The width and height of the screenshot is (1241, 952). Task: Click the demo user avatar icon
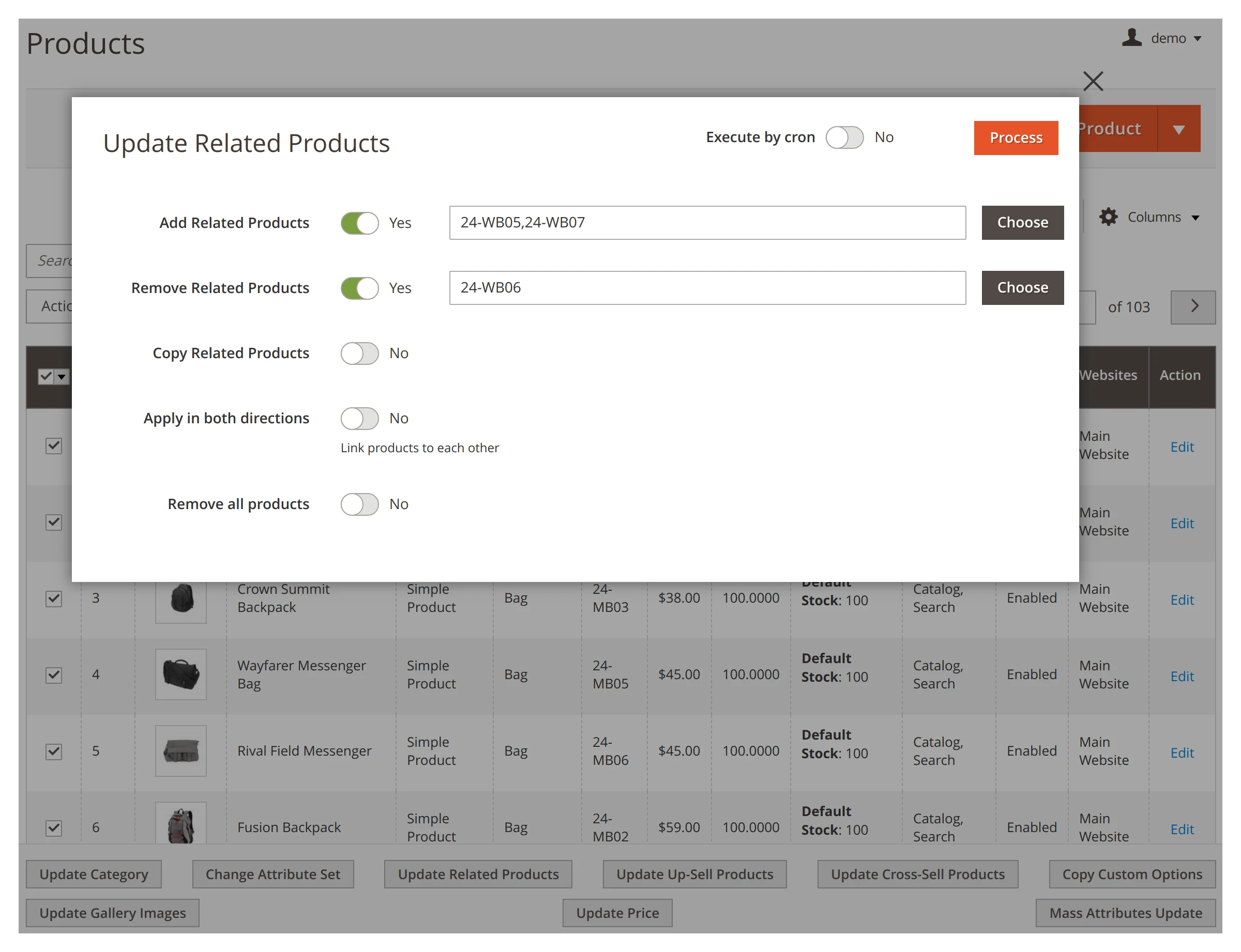[x=1131, y=38]
